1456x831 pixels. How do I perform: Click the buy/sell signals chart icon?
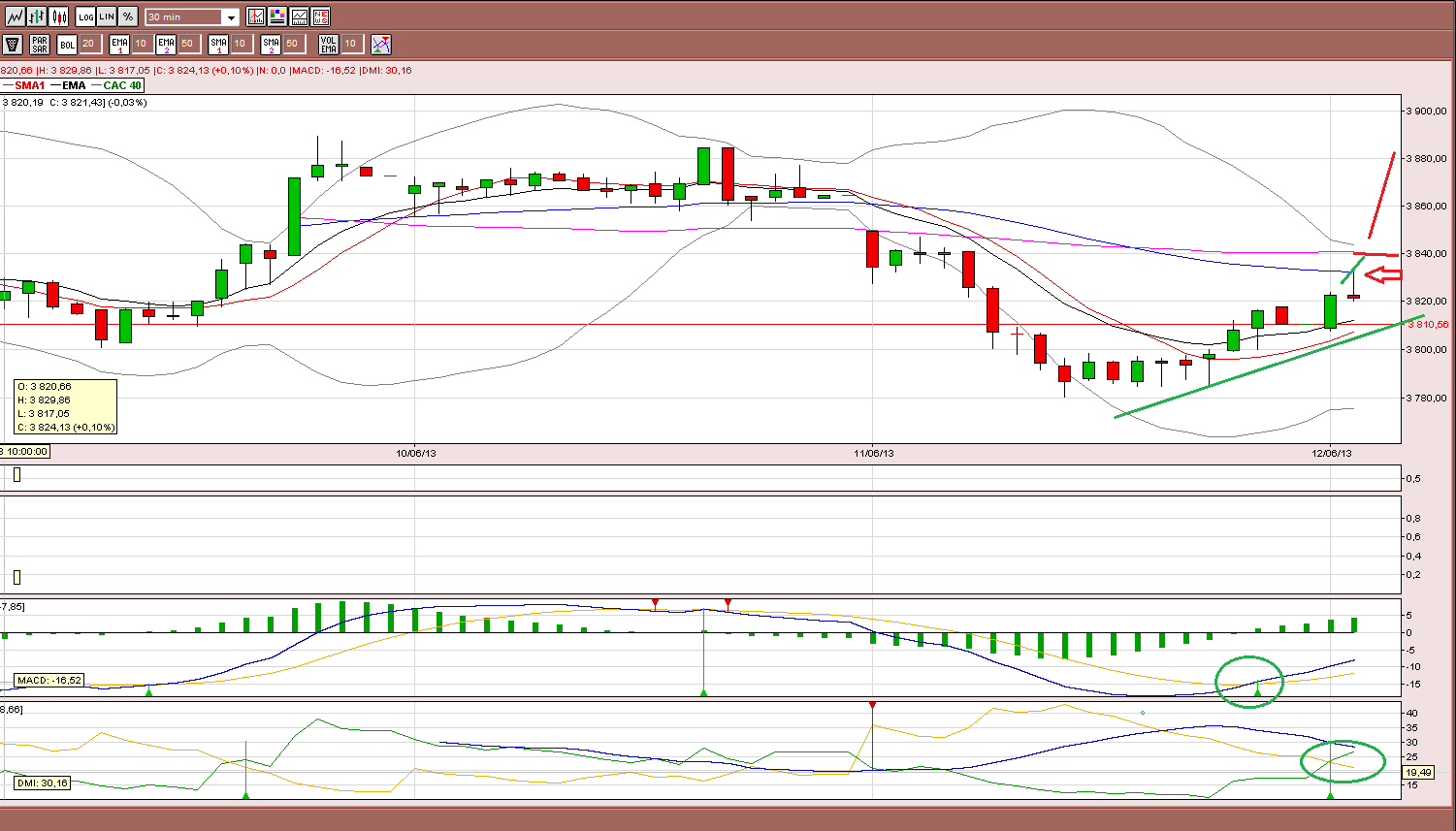tap(381, 44)
